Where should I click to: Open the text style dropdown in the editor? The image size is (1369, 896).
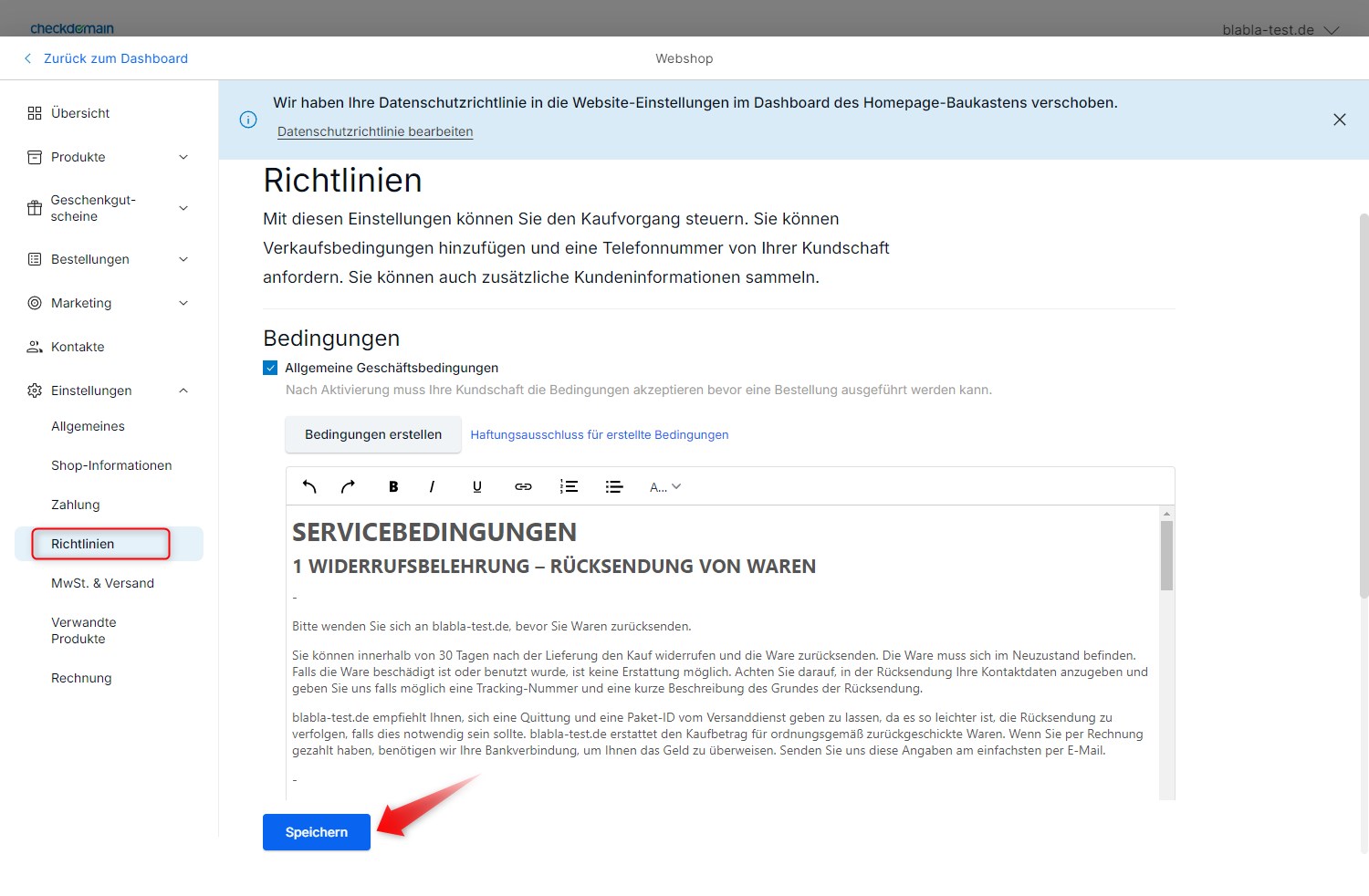pyautogui.click(x=664, y=485)
